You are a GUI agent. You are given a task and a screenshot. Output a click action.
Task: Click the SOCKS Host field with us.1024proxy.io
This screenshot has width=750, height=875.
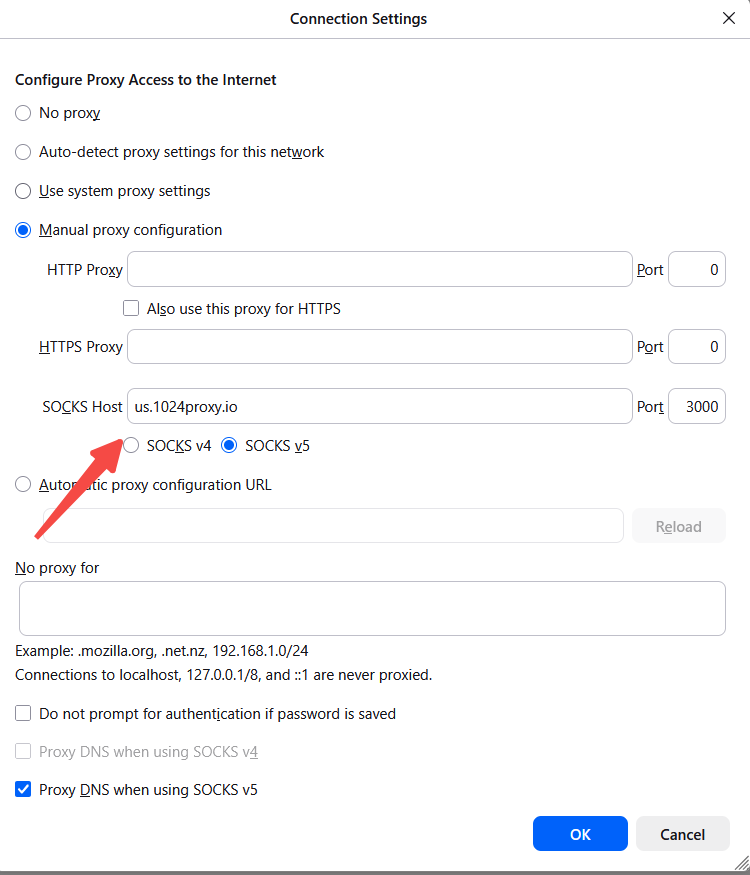[380, 407]
